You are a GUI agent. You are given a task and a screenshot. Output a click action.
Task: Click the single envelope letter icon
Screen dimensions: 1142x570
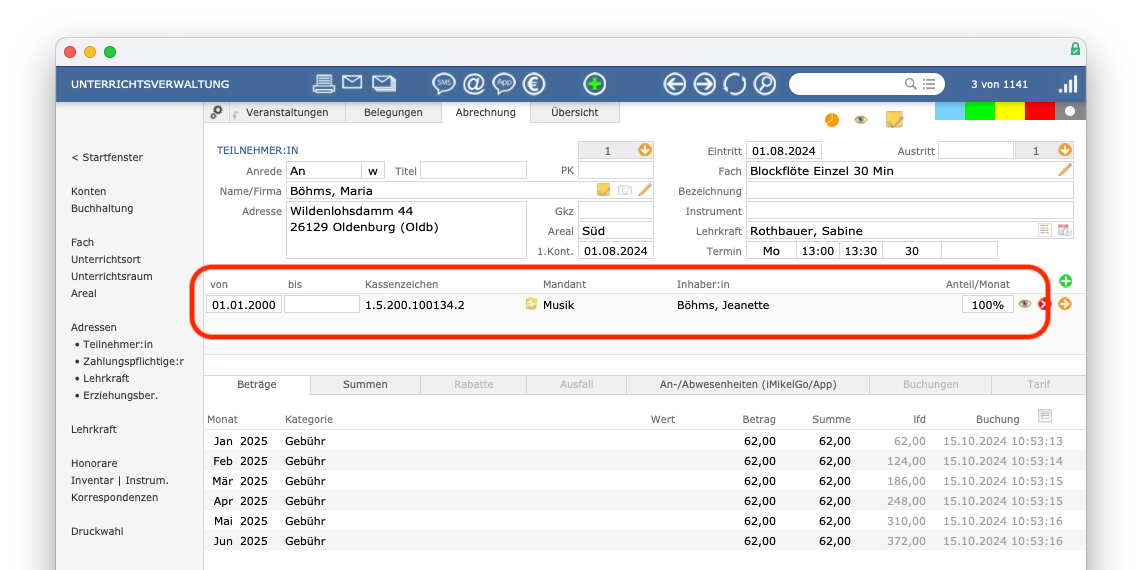pos(353,83)
